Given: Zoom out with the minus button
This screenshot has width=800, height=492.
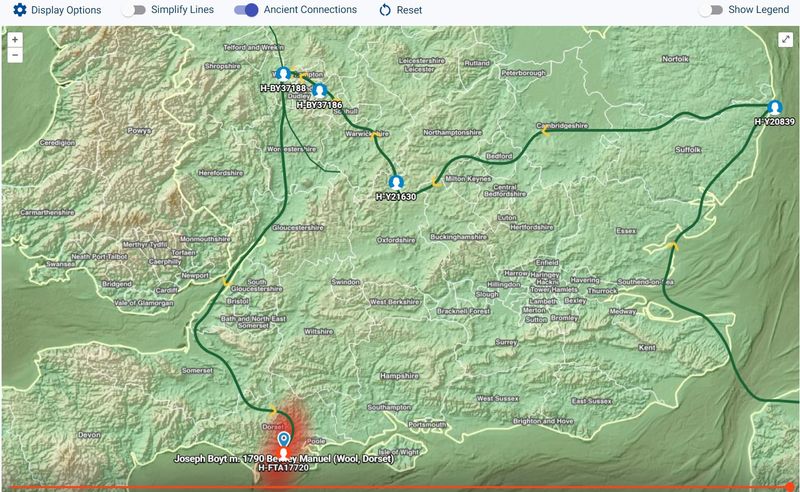Looking at the screenshot, I should coord(14,56).
